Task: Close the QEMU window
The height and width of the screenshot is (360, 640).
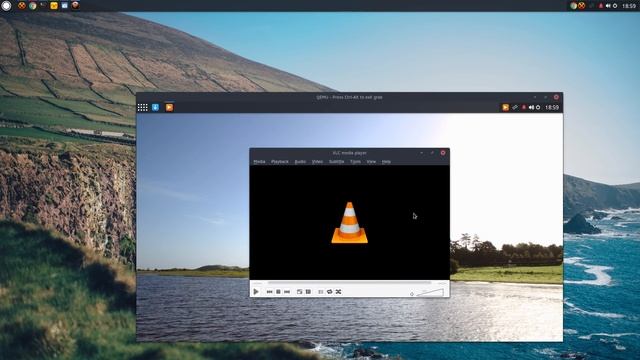Action: pyautogui.click(x=556, y=97)
